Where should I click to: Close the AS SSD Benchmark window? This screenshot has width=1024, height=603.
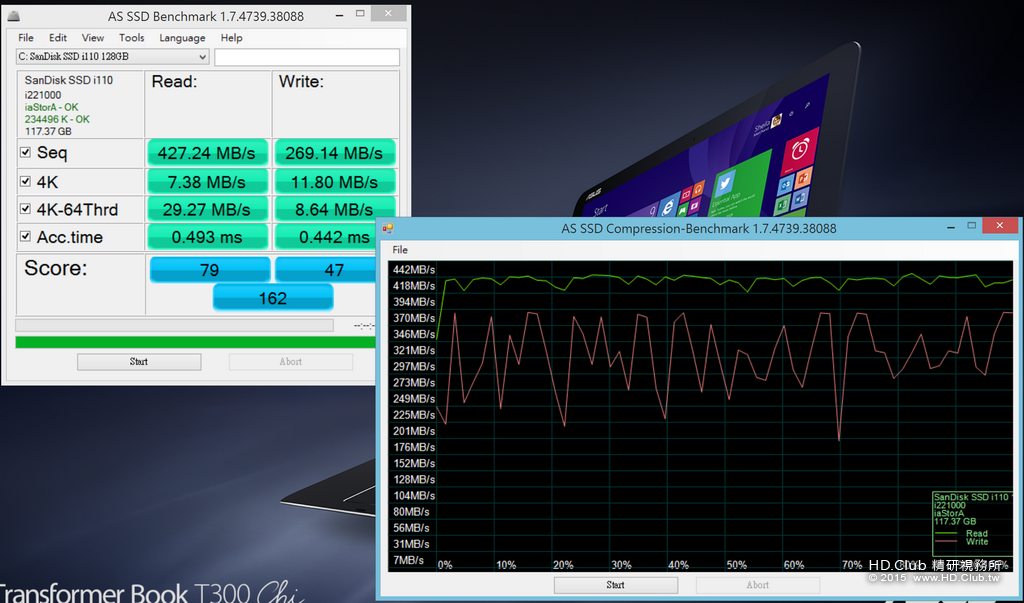click(x=389, y=13)
